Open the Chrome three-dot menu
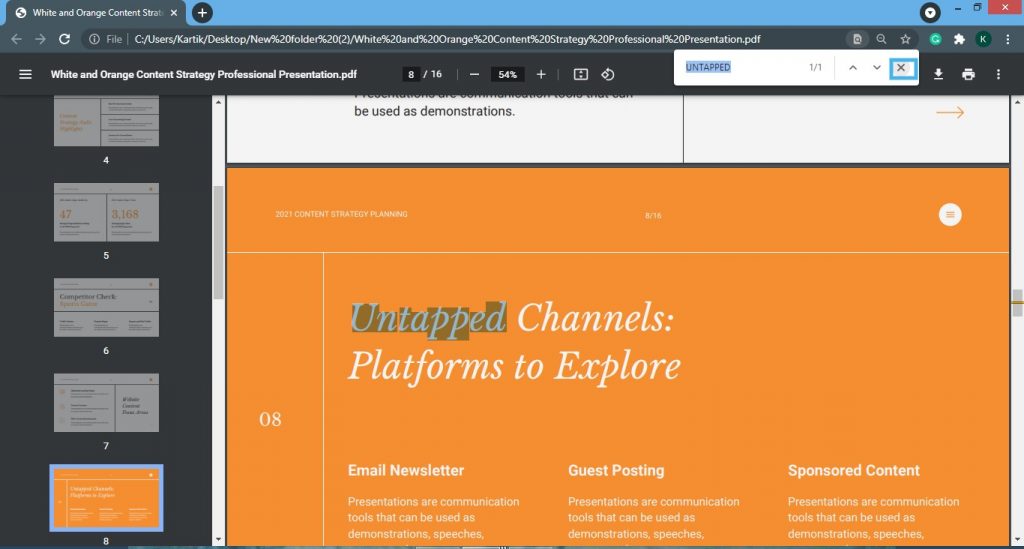Image resolution: width=1024 pixels, height=549 pixels. click(x=1008, y=39)
